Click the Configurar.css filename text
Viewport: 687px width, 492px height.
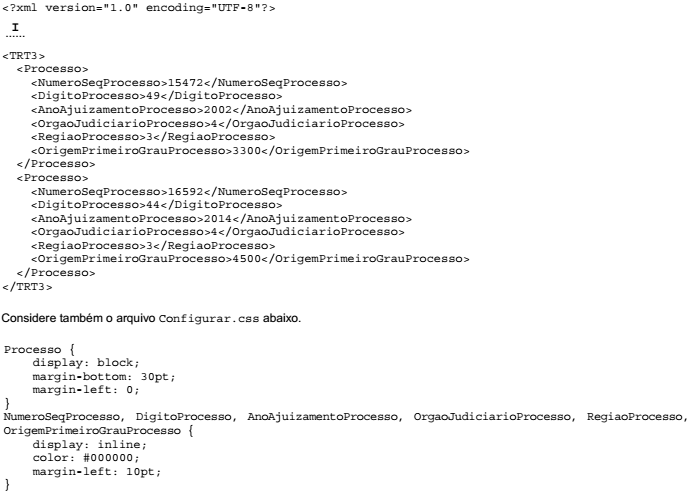click(209, 319)
